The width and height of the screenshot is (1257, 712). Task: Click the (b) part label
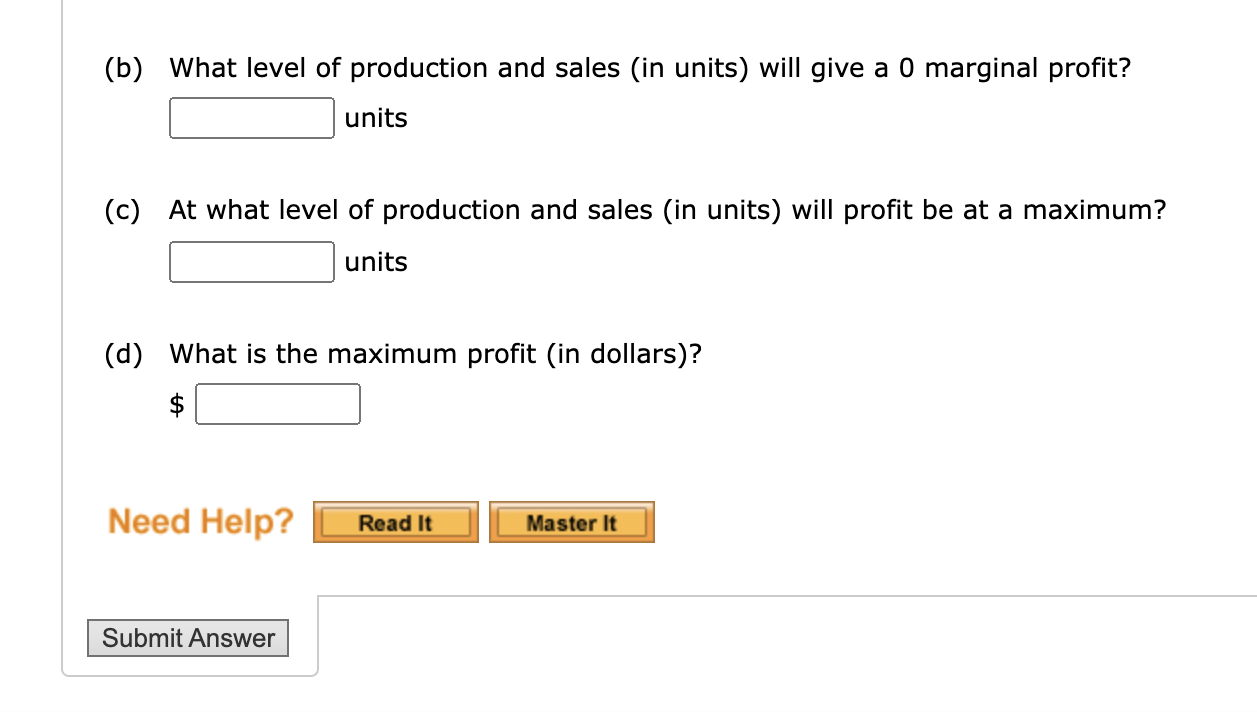click(x=124, y=69)
